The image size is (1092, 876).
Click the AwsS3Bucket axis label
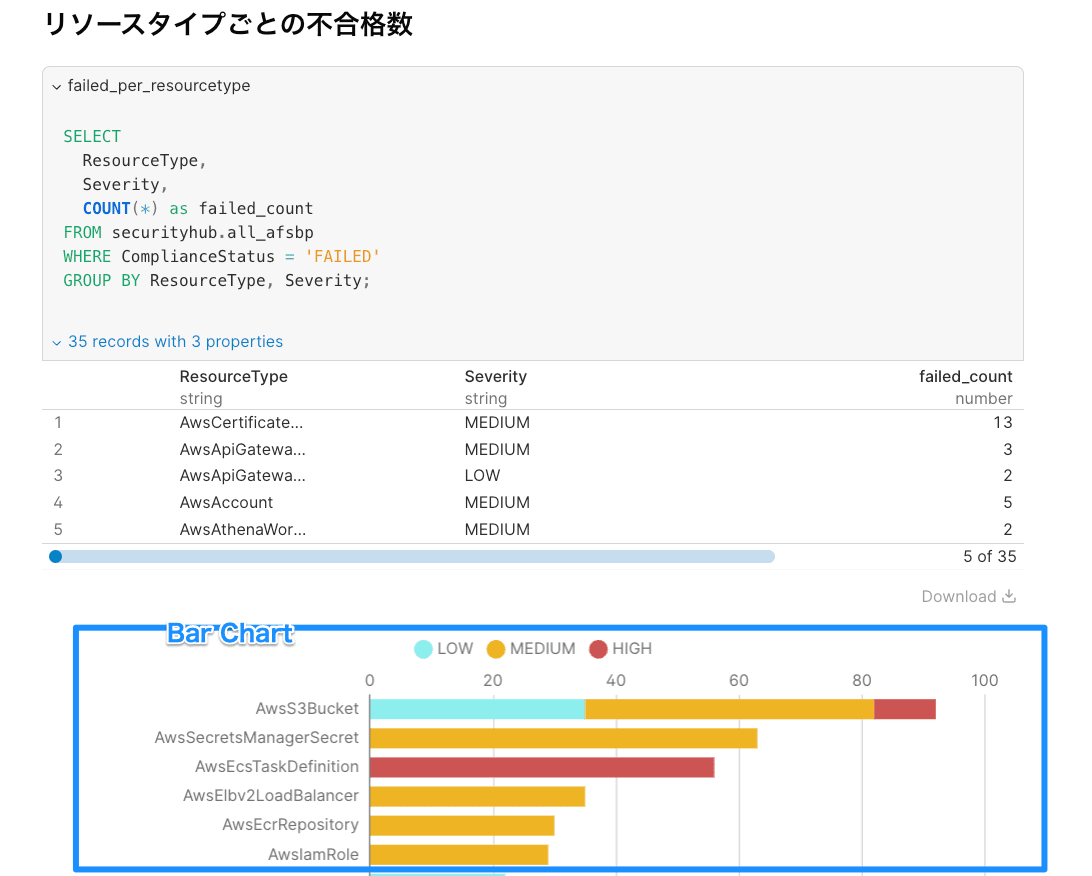307,709
